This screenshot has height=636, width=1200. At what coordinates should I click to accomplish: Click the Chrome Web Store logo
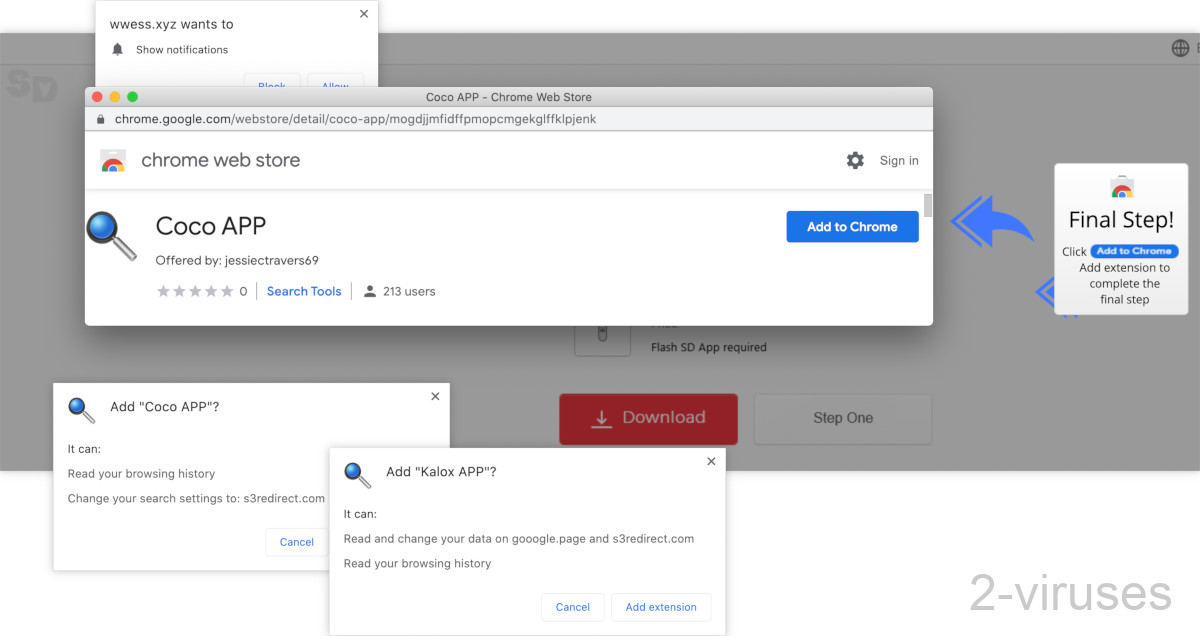coord(113,160)
